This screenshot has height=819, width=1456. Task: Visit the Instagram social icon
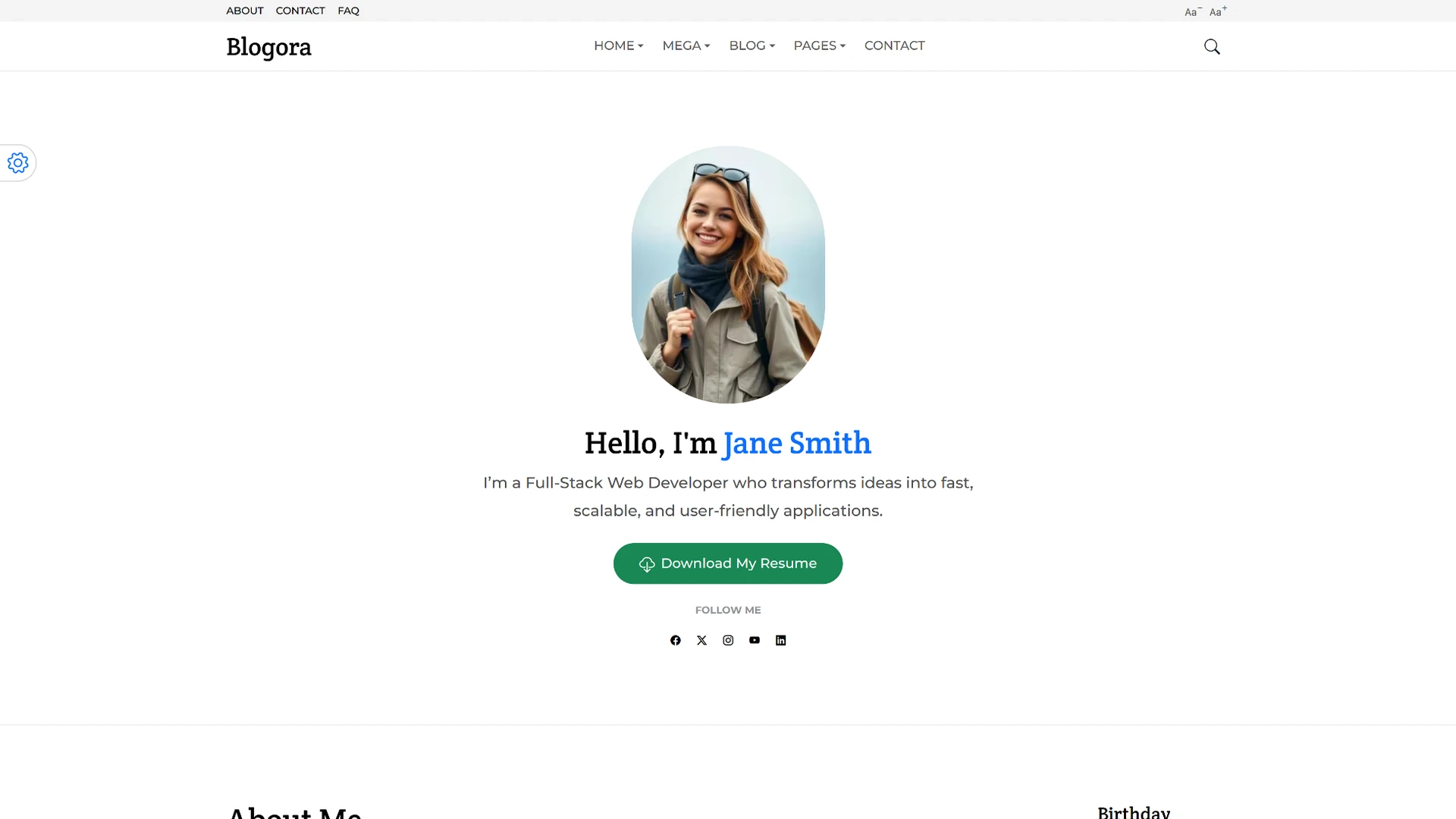(728, 641)
